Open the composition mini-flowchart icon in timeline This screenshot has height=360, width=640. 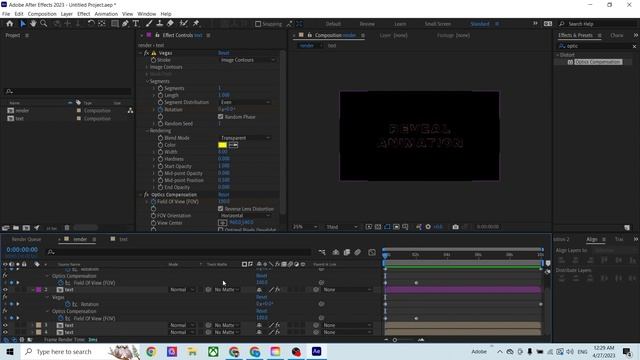click(322, 252)
